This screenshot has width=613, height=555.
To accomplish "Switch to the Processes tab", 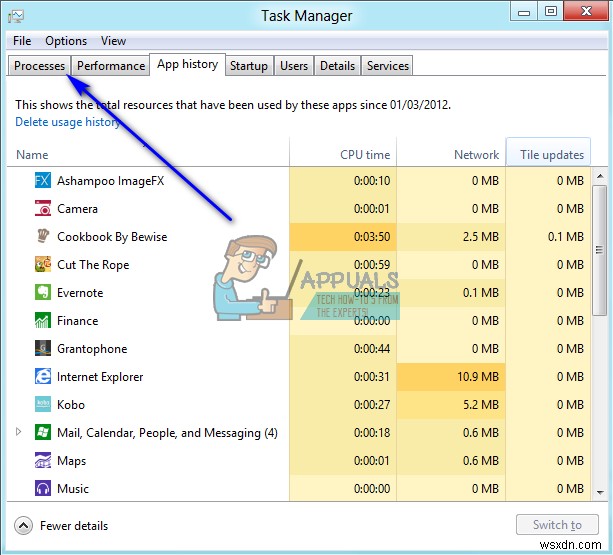I will pyautogui.click(x=39, y=66).
